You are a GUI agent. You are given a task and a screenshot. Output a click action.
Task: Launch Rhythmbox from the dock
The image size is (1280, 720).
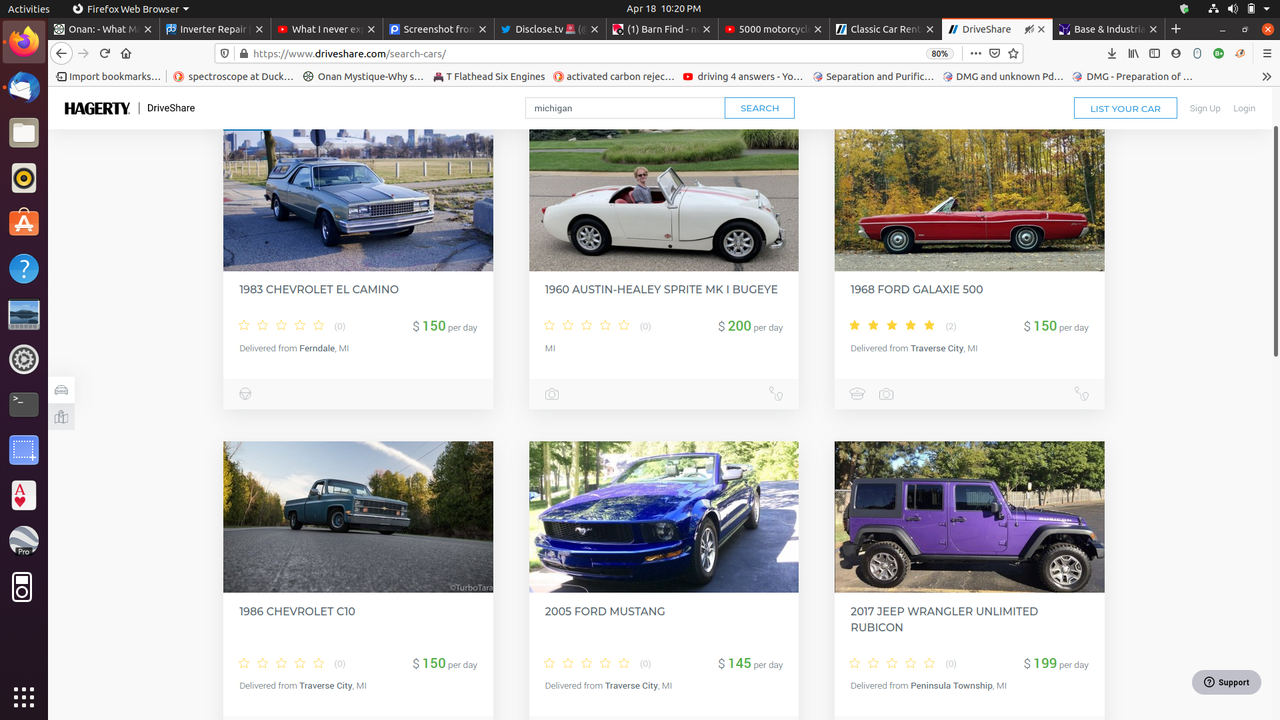click(24, 178)
